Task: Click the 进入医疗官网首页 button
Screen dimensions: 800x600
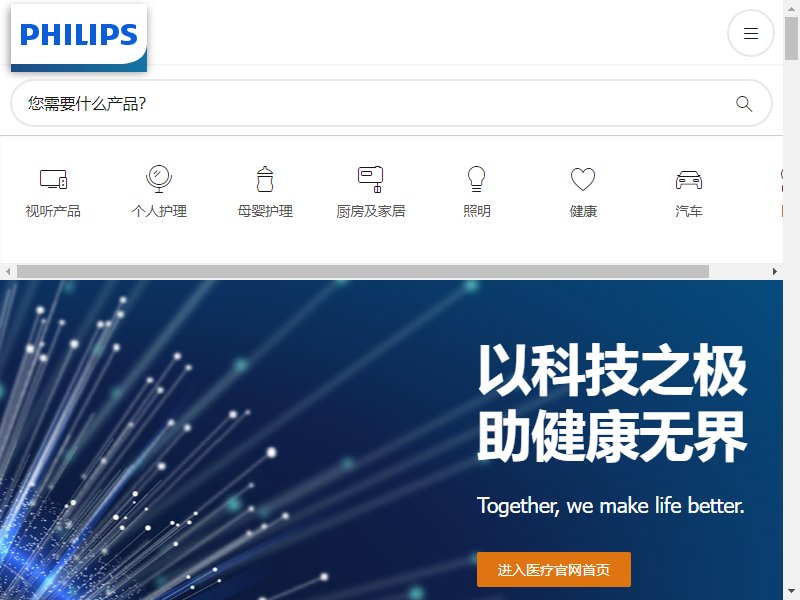Action: click(554, 569)
